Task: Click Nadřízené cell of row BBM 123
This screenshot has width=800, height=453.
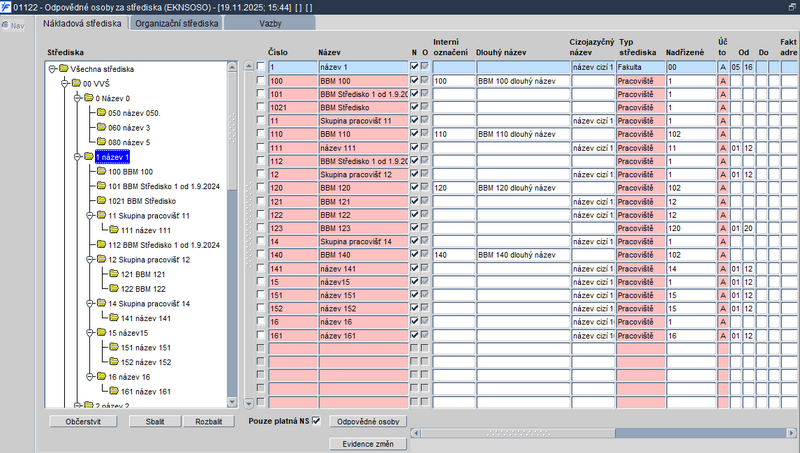Action: [x=691, y=228]
